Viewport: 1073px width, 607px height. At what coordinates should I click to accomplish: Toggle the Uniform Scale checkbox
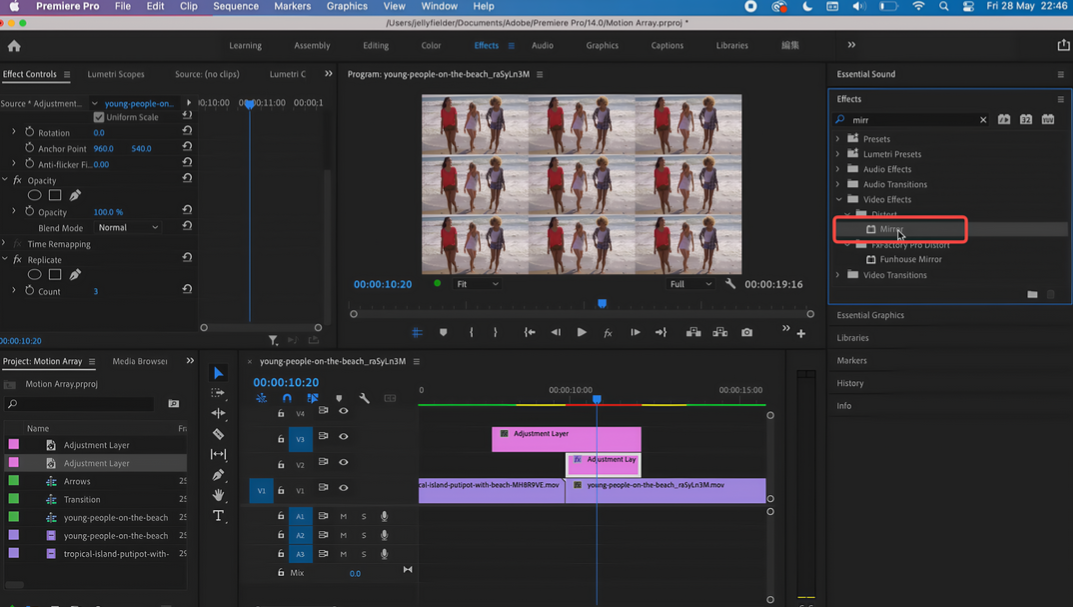[x=99, y=117]
